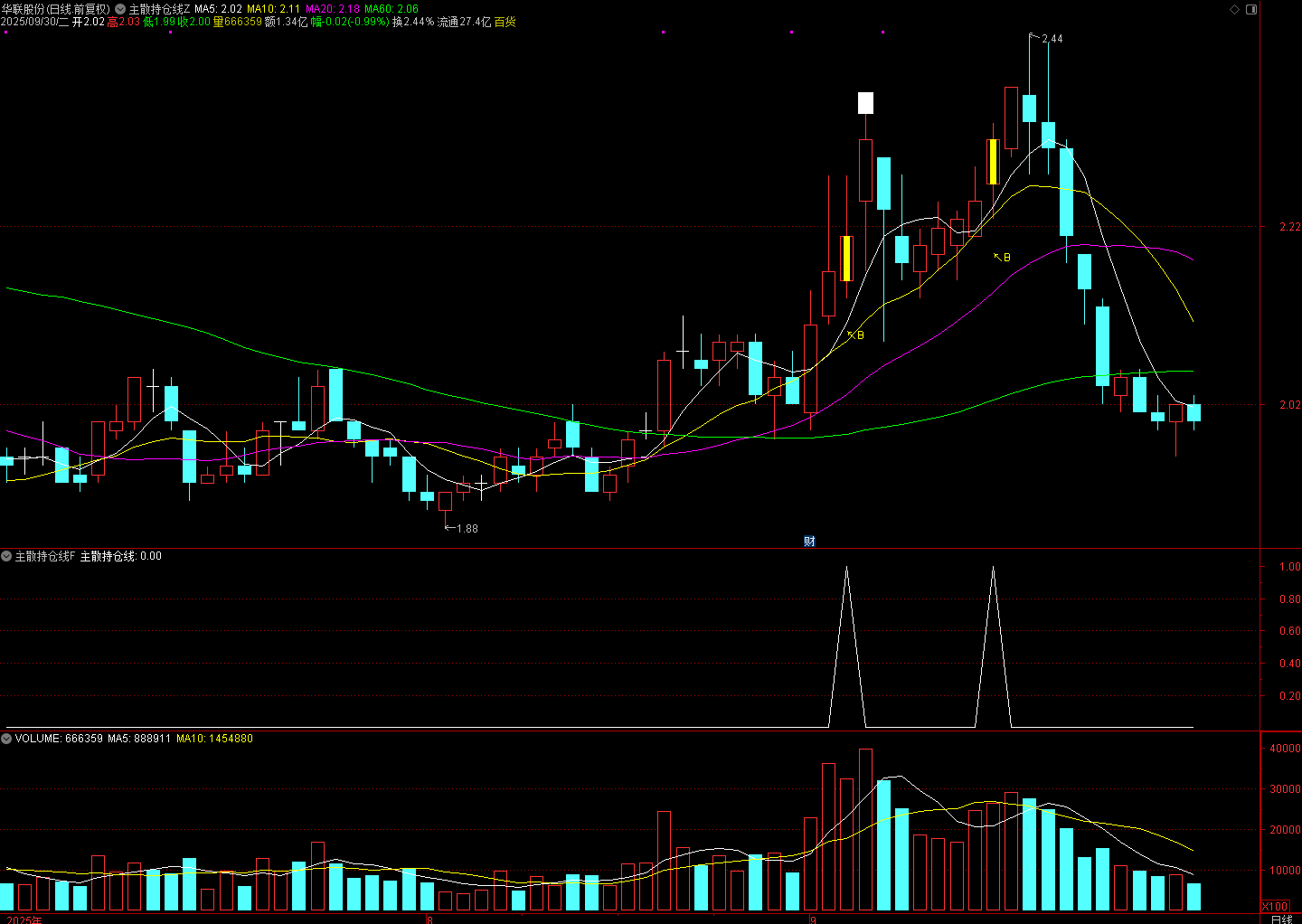This screenshot has height=924, width=1302.
Task: Open the VOLUME indicator panel dropdown
Action: (6, 739)
